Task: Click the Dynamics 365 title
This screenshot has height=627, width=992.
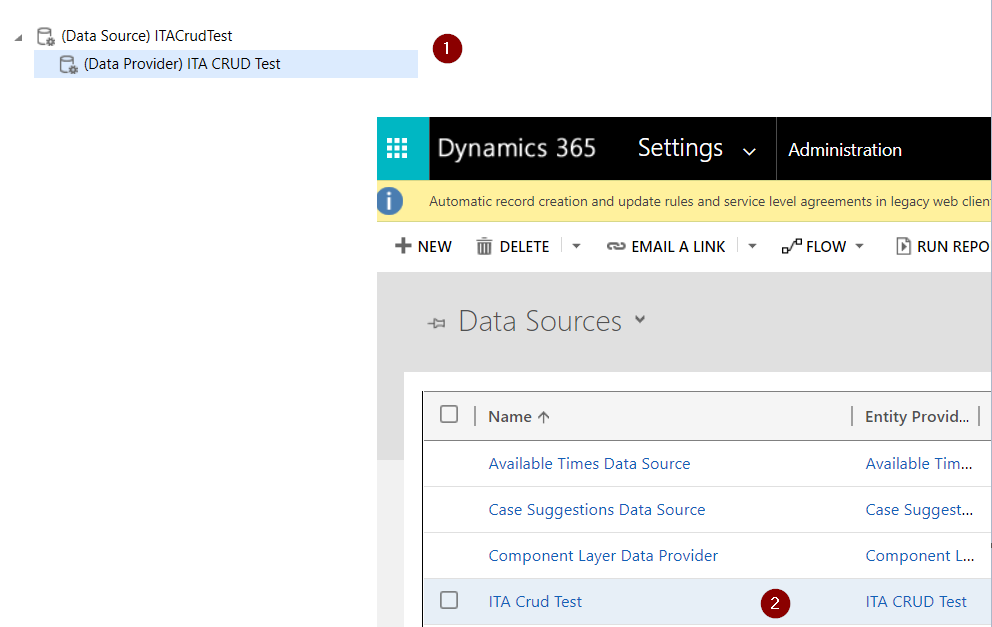Action: (516, 149)
